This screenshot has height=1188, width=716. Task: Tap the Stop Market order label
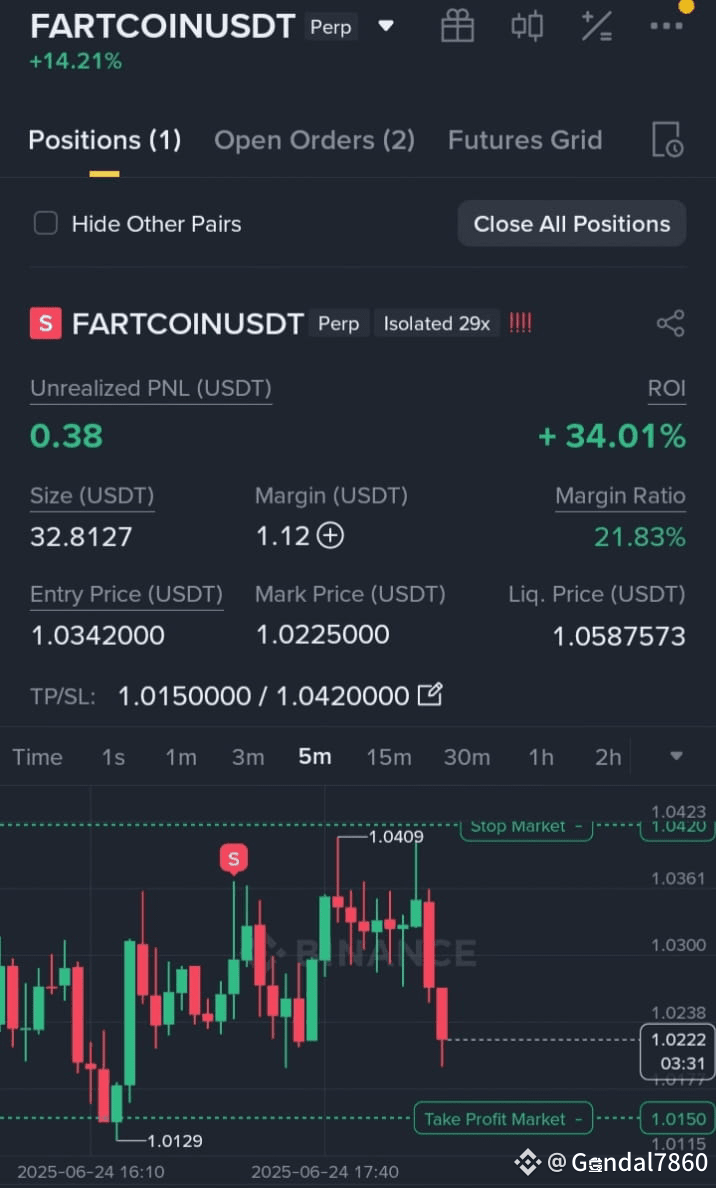point(527,827)
